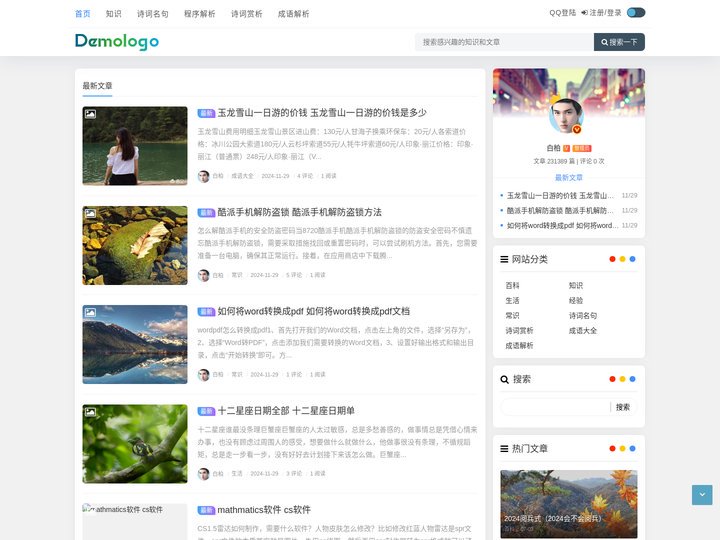The width and height of the screenshot is (720, 540).
Task: Click the 最新 badge on 玉龙雪山 article
Action: (206, 113)
